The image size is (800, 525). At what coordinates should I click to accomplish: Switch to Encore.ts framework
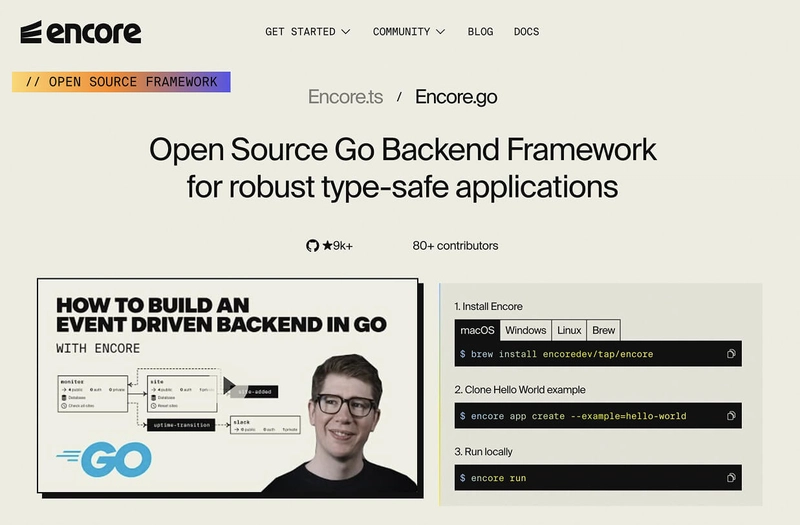343,97
